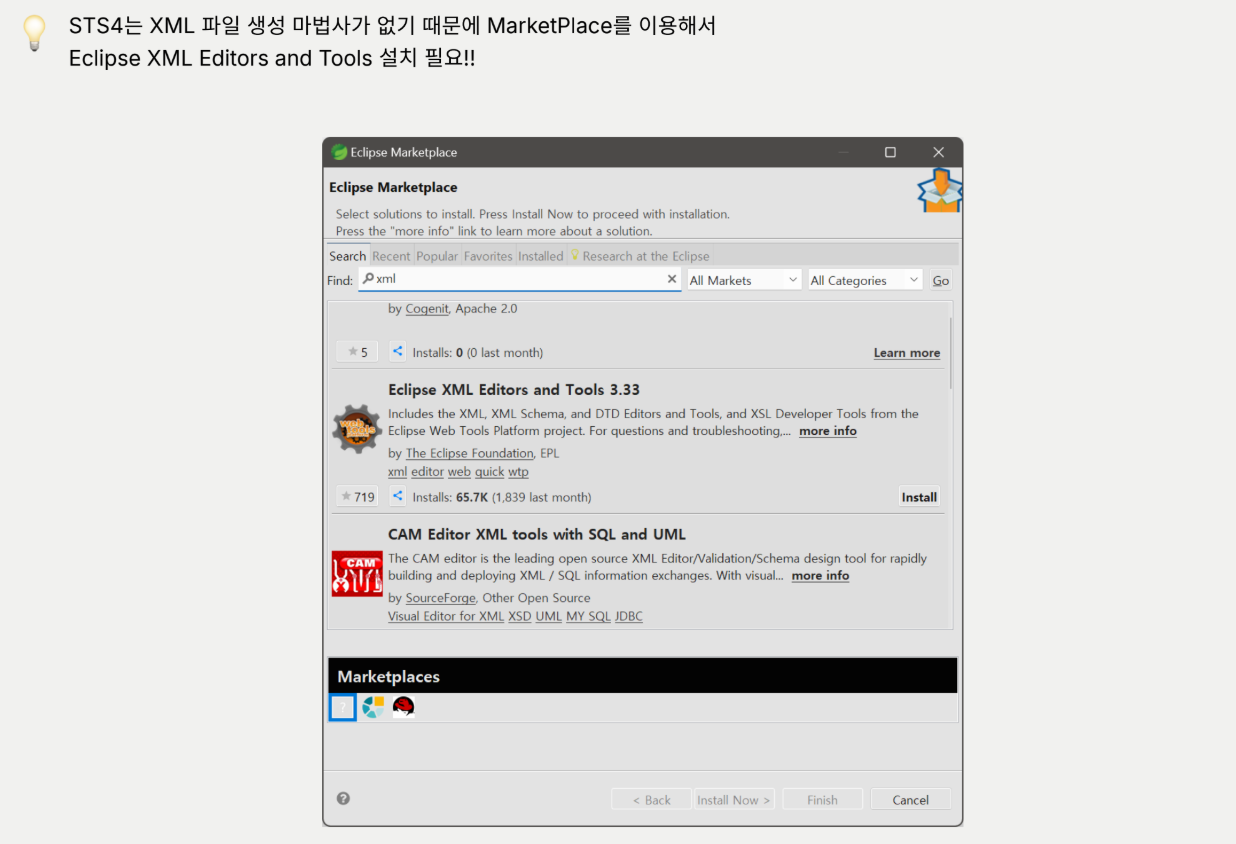The height and width of the screenshot is (844, 1236).
Task: Click the Eclipse XML Editors and Tools 3.33 title
Action: pyautogui.click(x=514, y=390)
